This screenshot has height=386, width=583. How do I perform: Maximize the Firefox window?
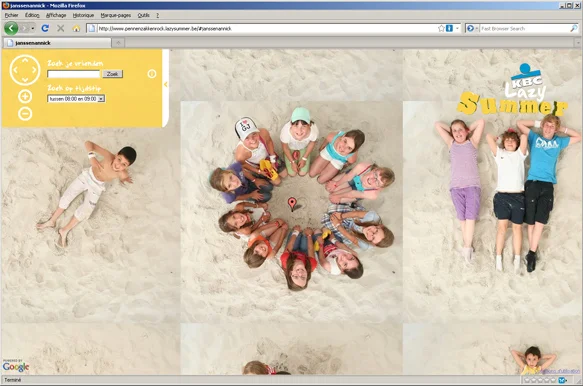(x=570, y=6)
